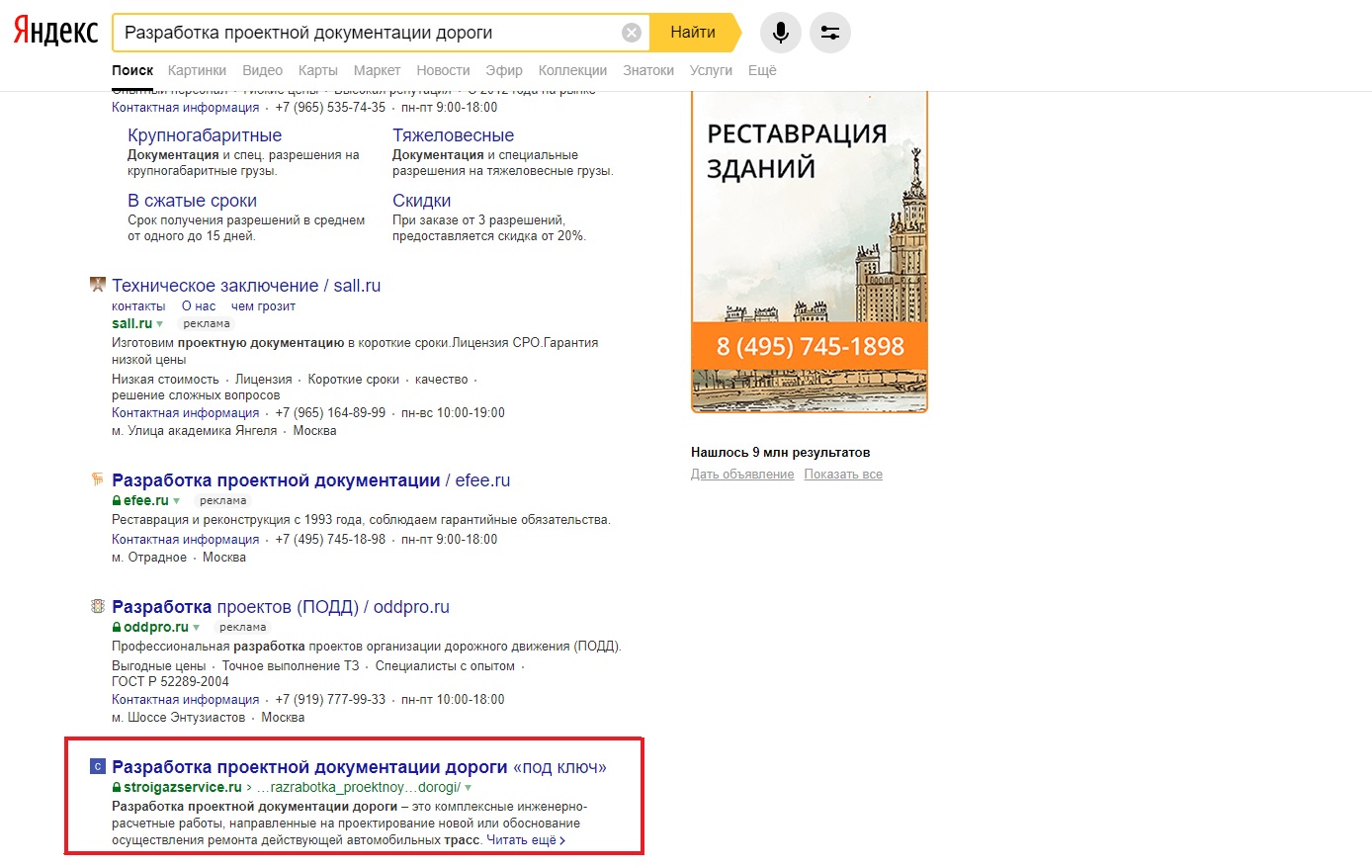1372x868 pixels.
Task: Switch to the Картинки tab
Action: 198,70
